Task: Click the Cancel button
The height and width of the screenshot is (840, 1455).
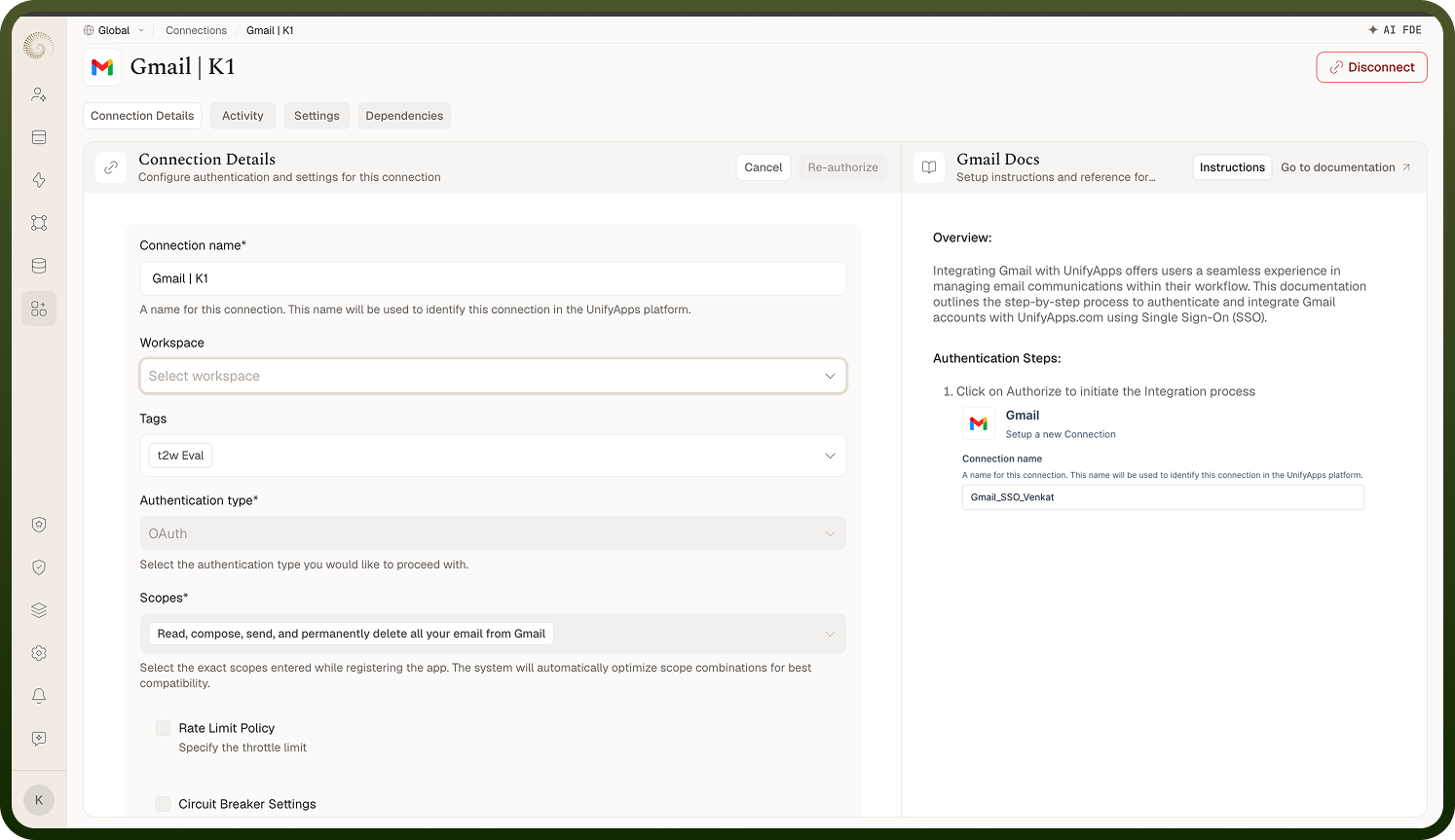Action: tap(764, 167)
